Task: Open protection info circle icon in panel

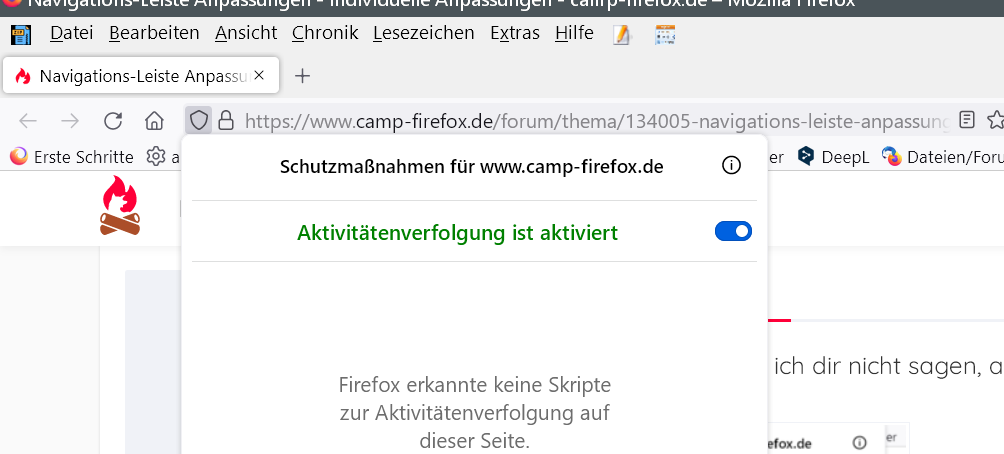Action: (731, 166)
